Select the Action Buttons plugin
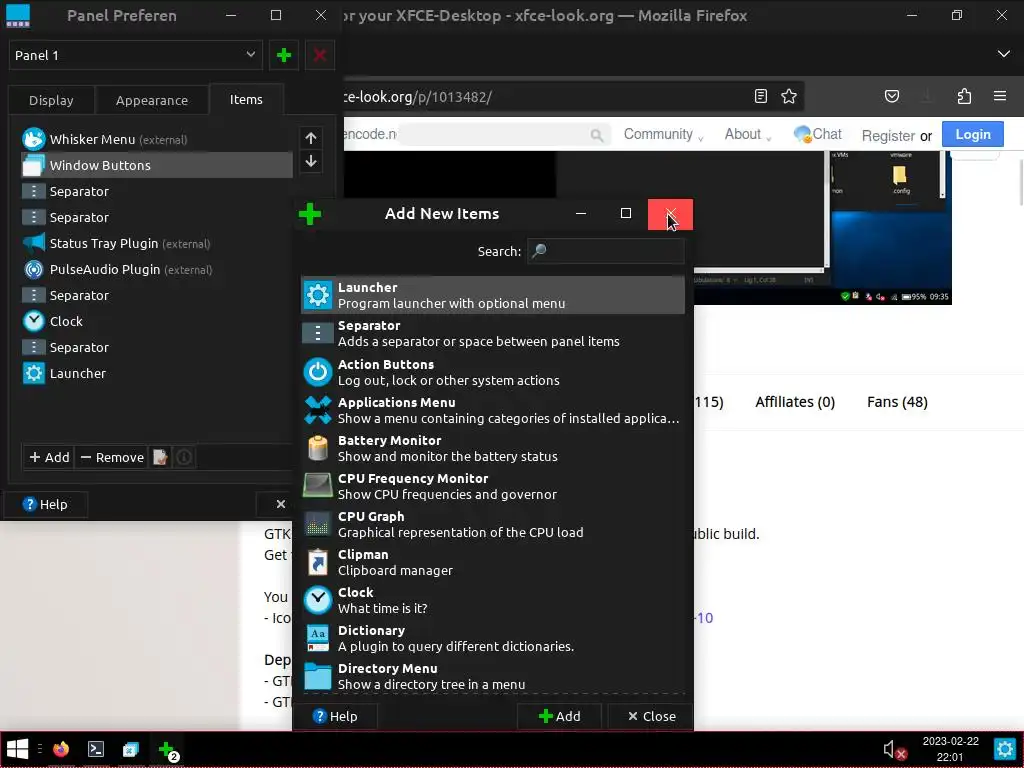 click(492, 372)
